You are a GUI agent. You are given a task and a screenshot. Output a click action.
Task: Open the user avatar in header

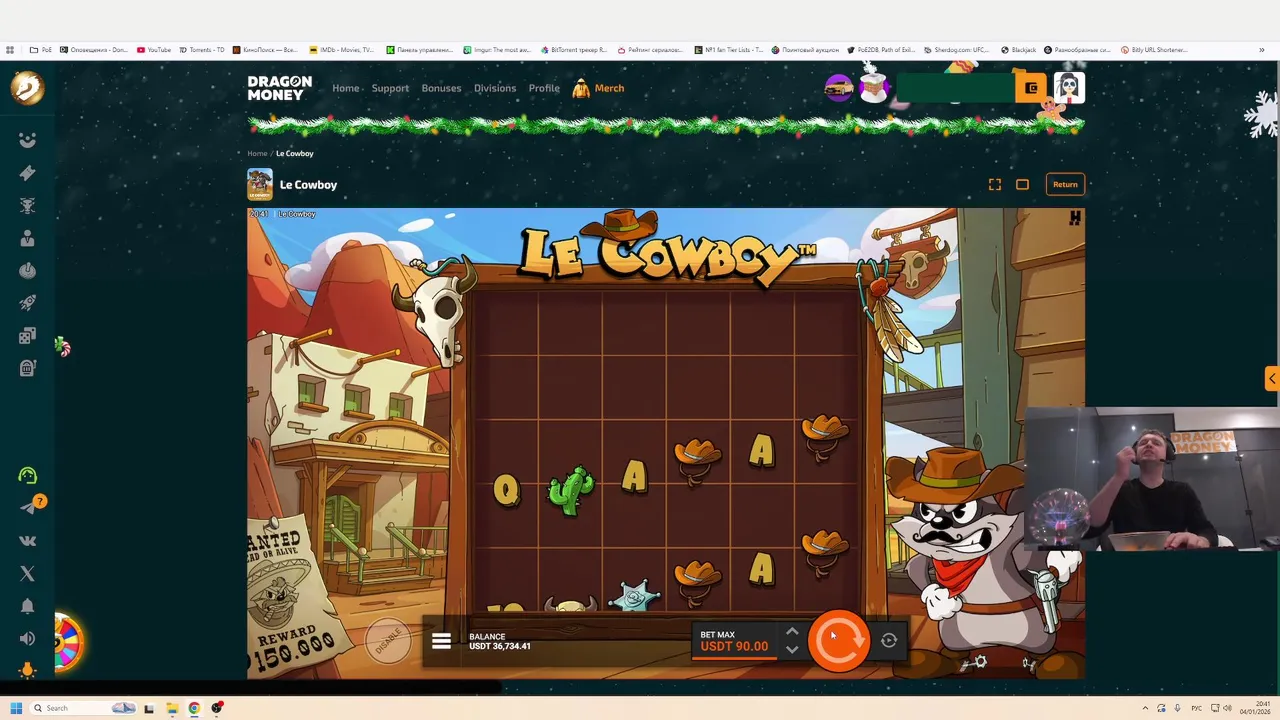pyautogui.click(x=1069, y=88)
